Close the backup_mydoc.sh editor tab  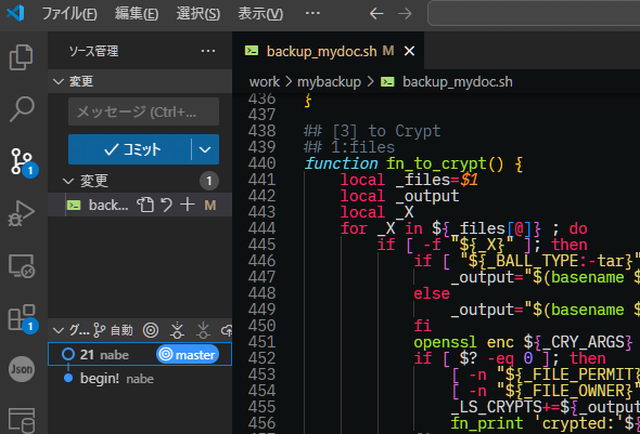pos(409,50)
